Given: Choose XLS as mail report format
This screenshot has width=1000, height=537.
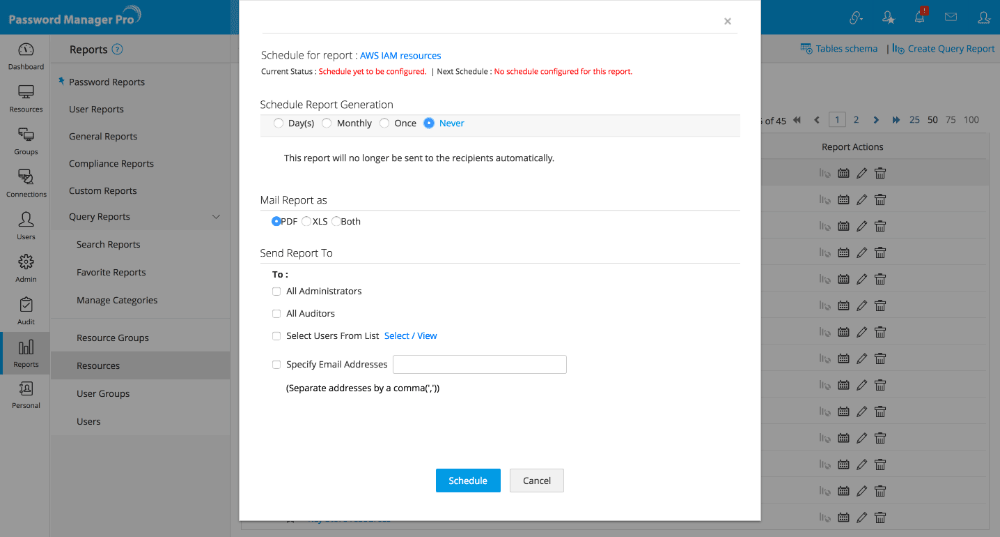Looking at the screenshot, I should (x=307, y=221).
